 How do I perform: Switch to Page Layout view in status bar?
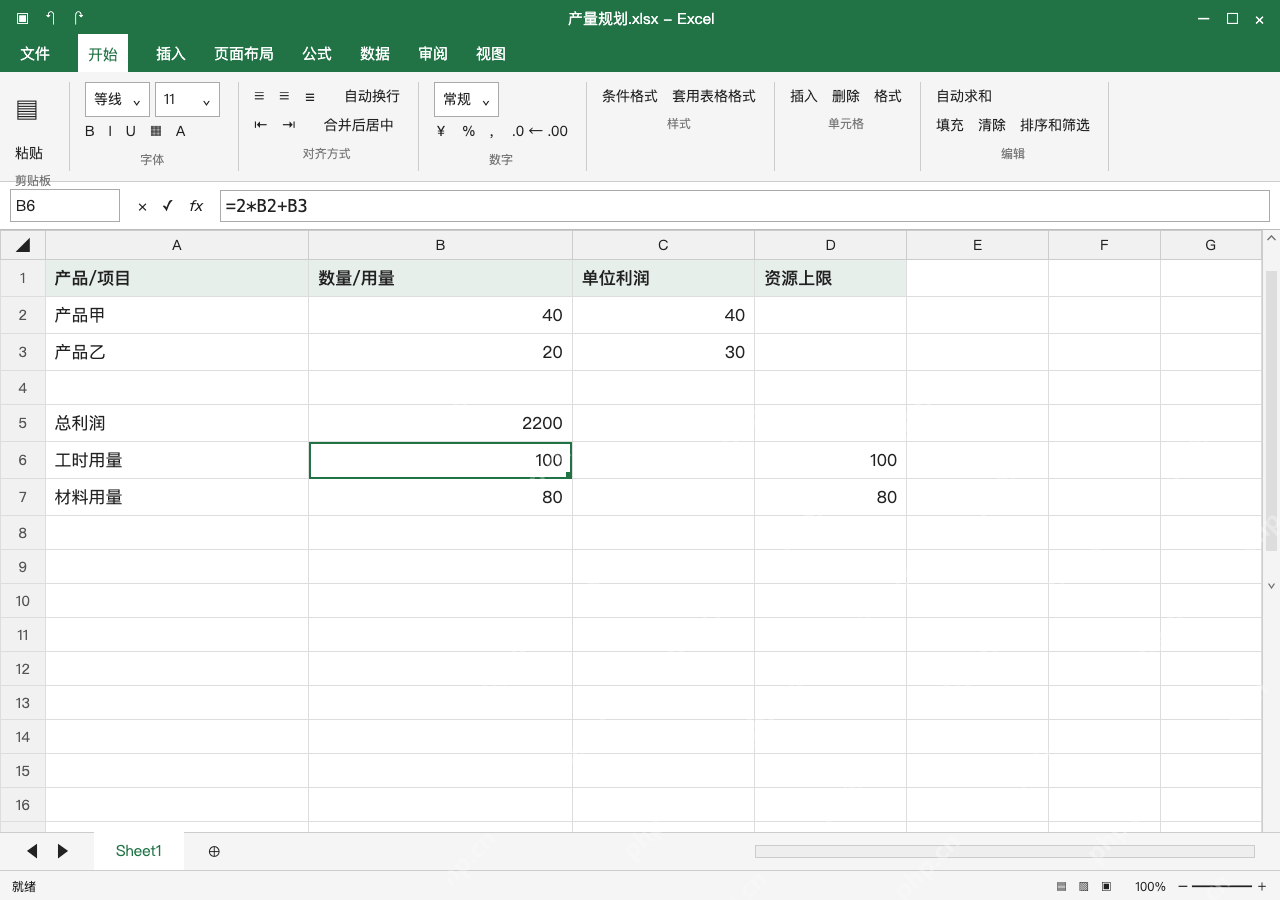[x=1084, y=887]
